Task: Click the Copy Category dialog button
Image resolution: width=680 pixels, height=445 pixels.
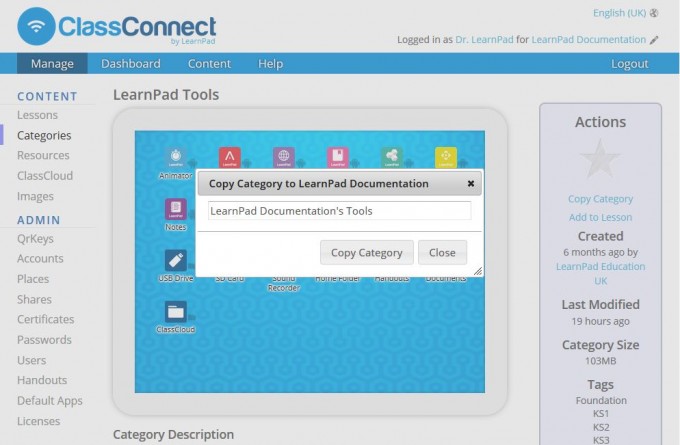Action: tap(367, 252)
